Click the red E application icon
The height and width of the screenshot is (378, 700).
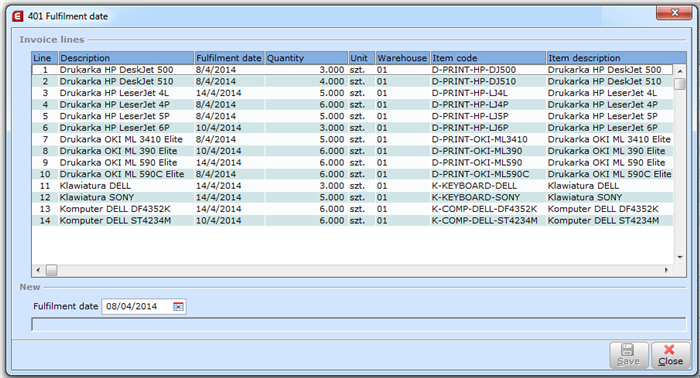18,17
